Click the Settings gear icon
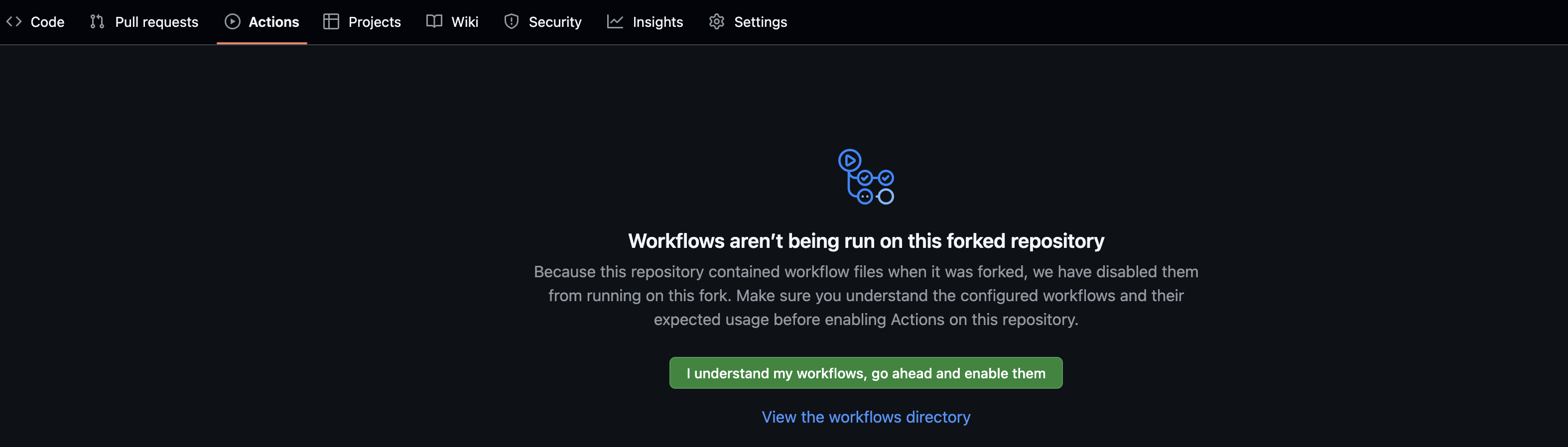 [x=716, y=22]
